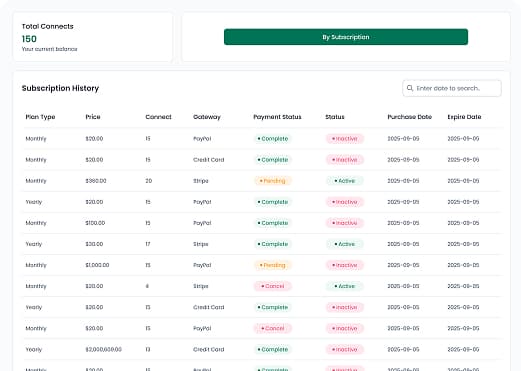The image size is (521, 371).
Task: Click the expire date in the $1,000.00 row
Action: (x=463, y=265)
